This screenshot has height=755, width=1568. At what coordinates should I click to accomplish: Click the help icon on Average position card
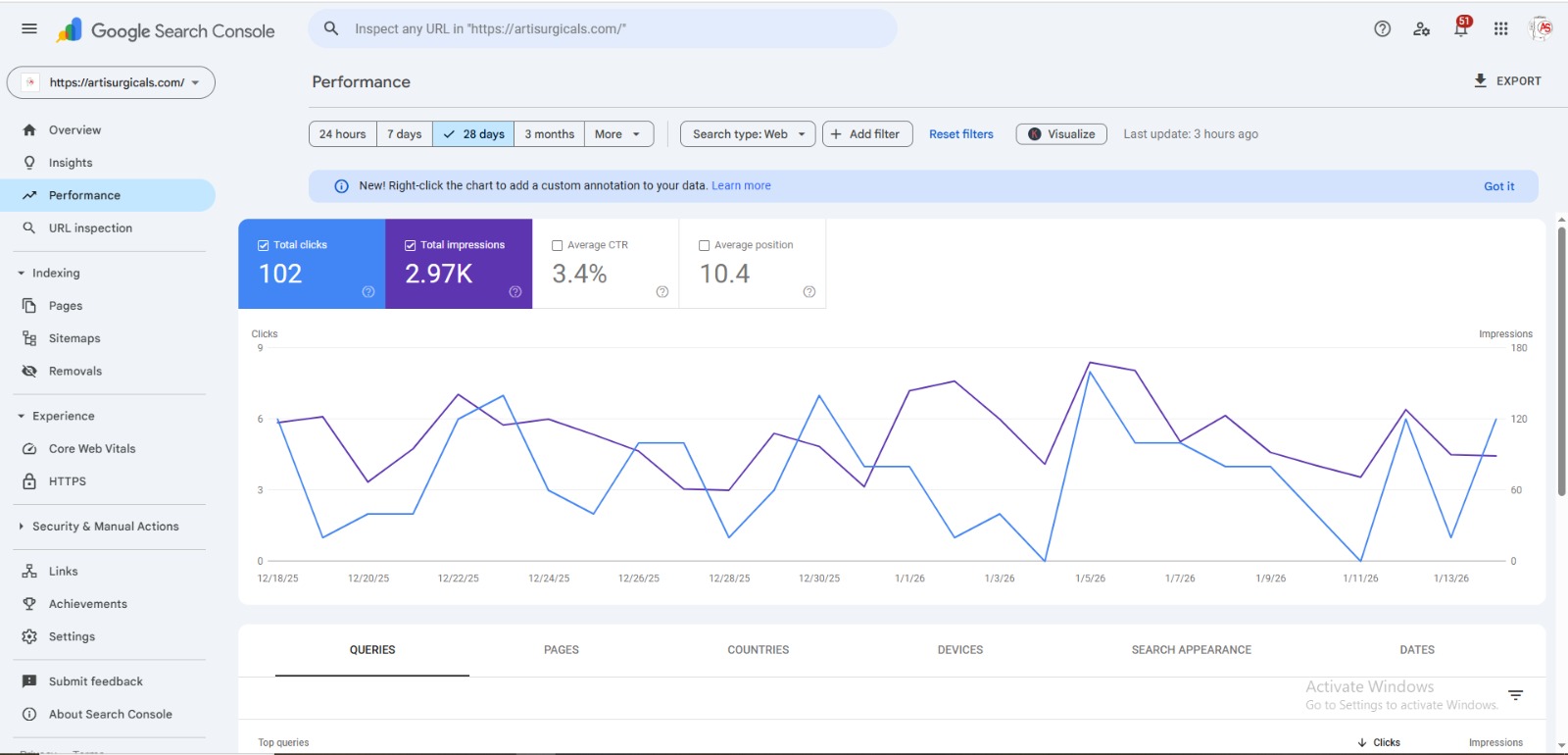click(x=809, y=291)
